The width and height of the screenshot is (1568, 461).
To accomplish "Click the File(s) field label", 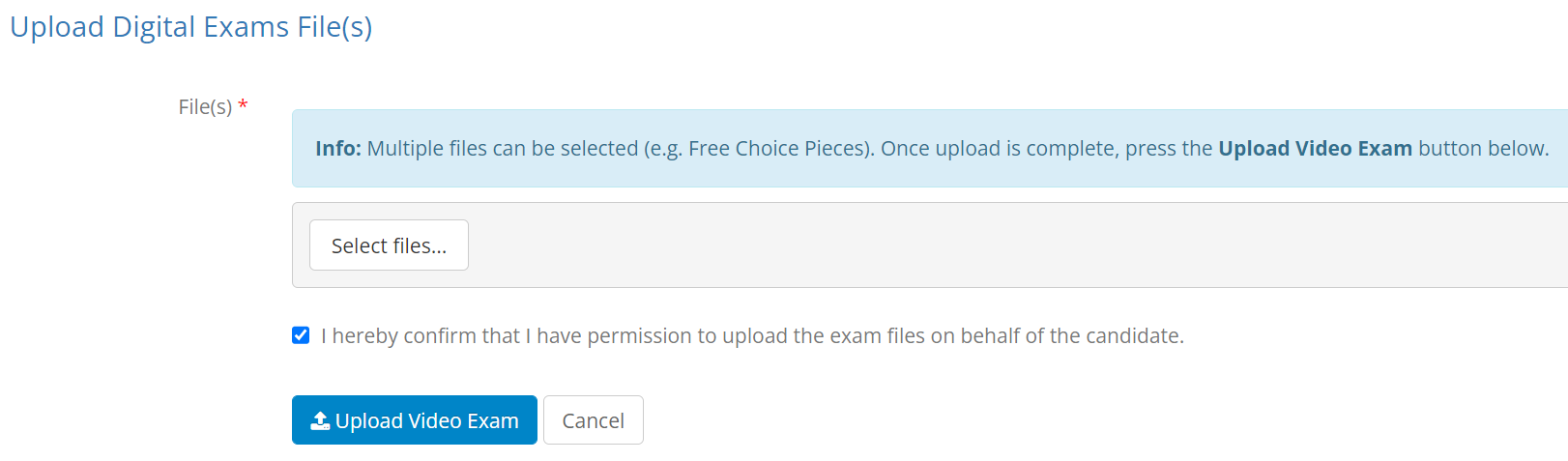I will [x=205, y=106].
